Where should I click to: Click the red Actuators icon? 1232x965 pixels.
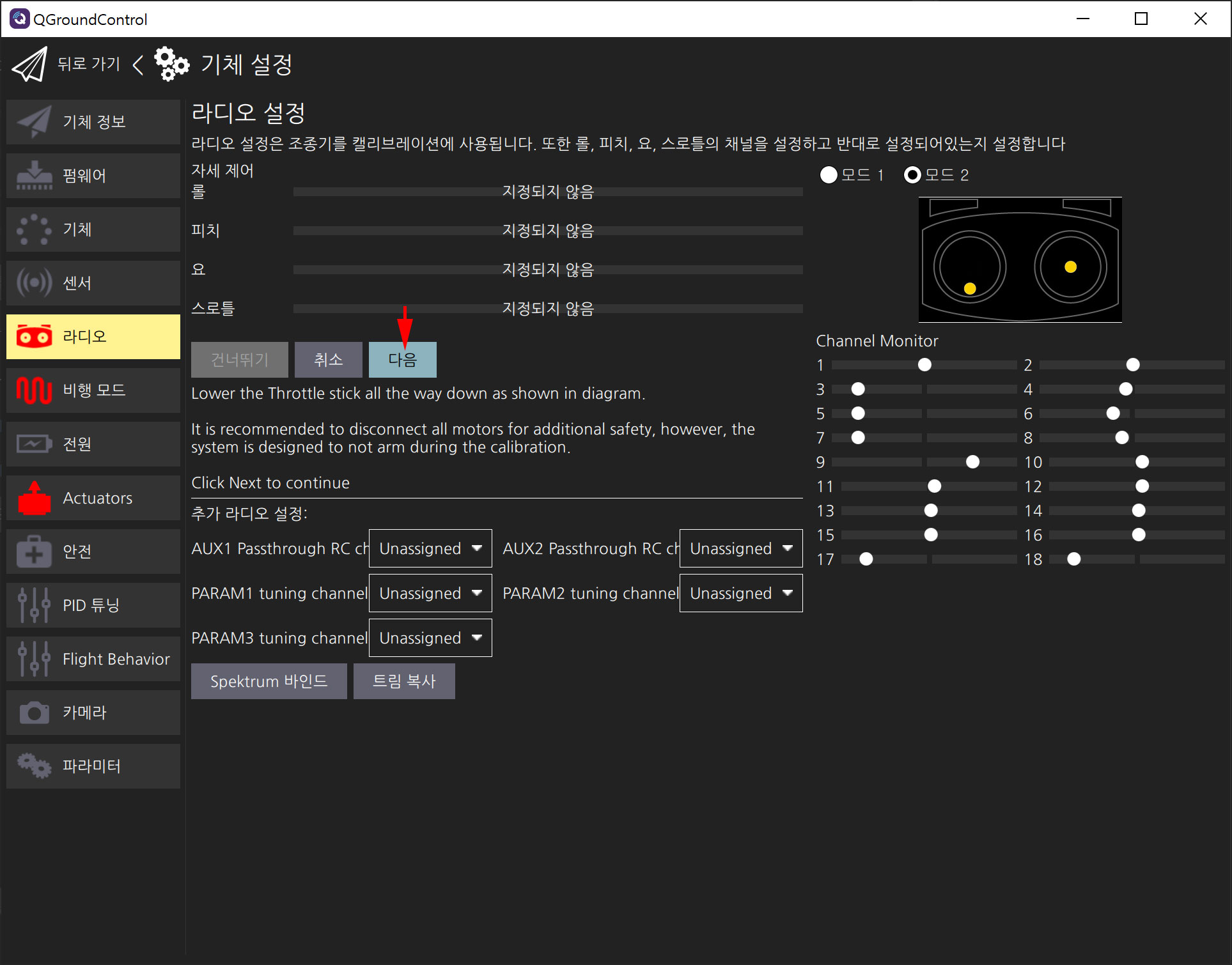coord(34,498)
